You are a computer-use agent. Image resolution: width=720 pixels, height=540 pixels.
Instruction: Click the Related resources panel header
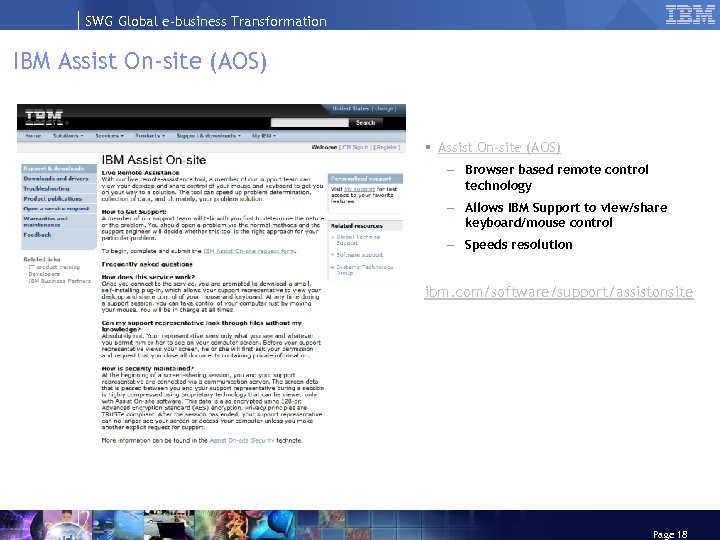pyautogui.click(x=366, y=226)
